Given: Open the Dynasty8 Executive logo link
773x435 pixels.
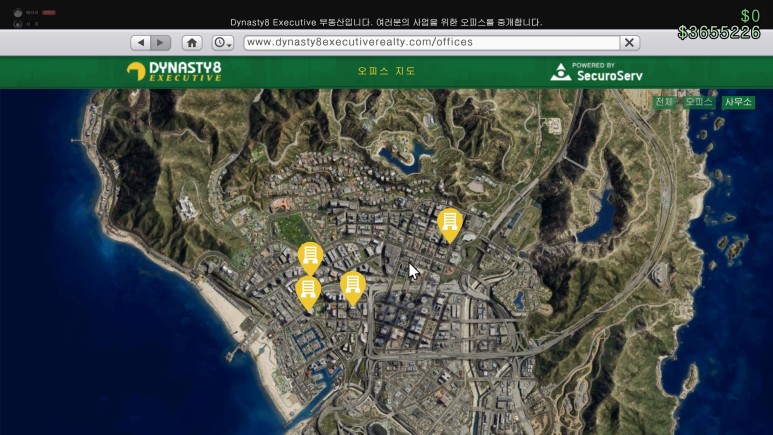Looking at the screenshot, I should click(174, 72).
